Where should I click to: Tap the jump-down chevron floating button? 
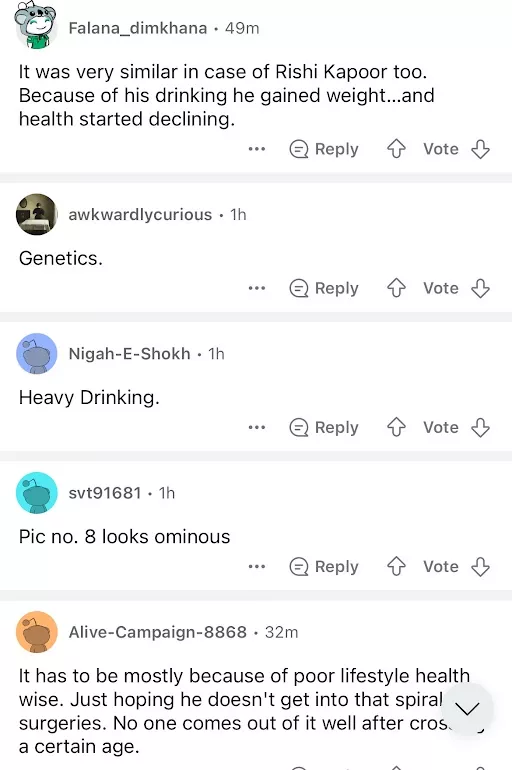tap(467, 708)
